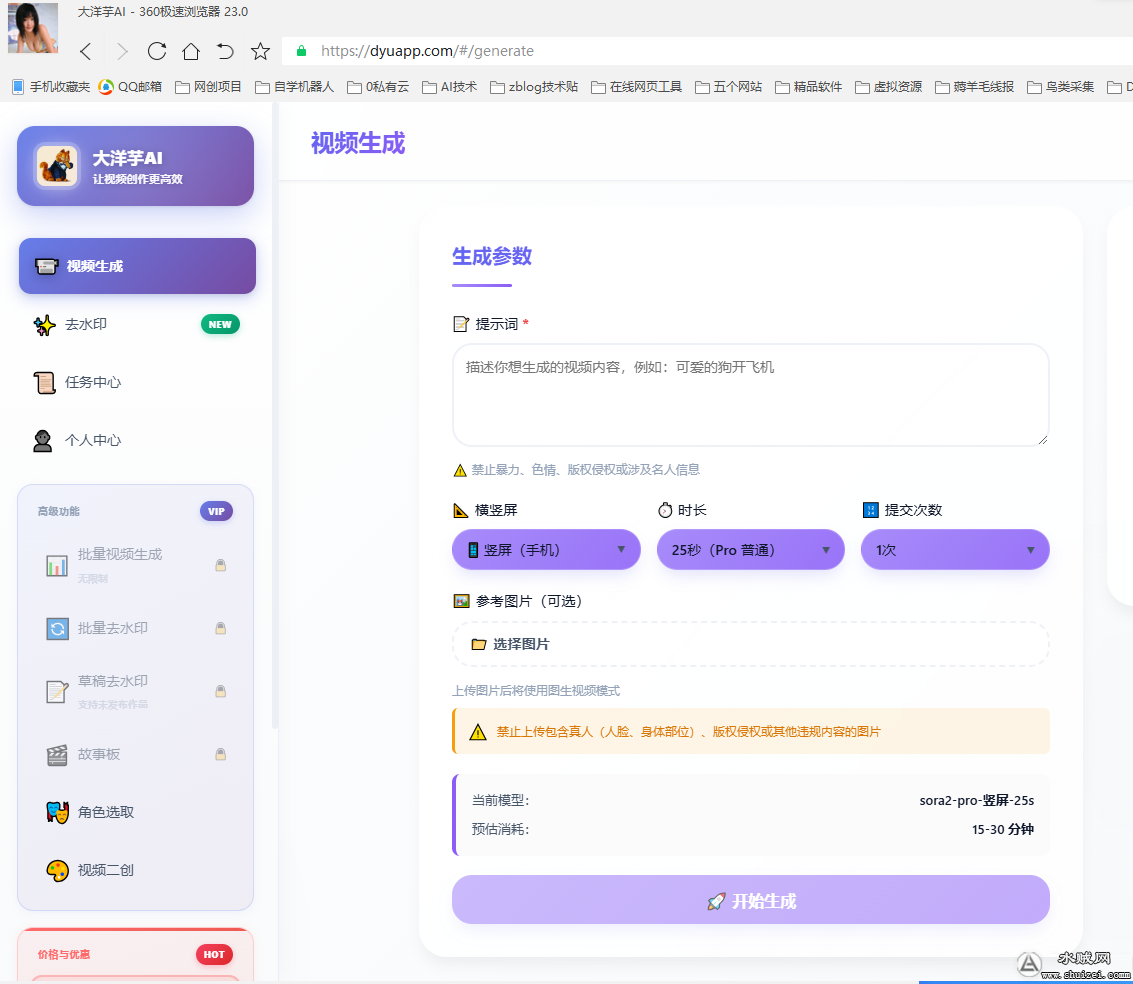
Task: Open 角色选取 in the sidebar
Action: [x=105, y=812]
